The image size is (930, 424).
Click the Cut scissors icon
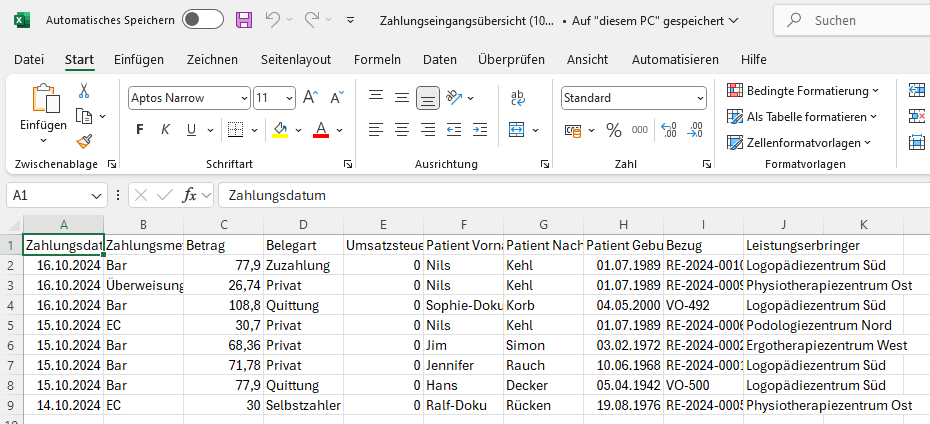84,91
